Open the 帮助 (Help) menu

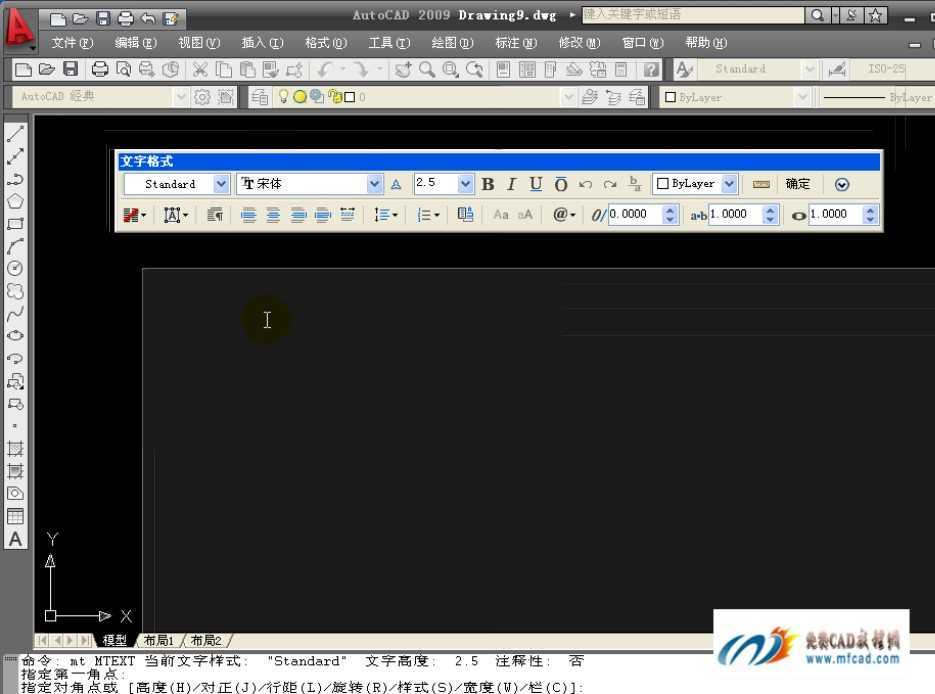coord(706,43)
